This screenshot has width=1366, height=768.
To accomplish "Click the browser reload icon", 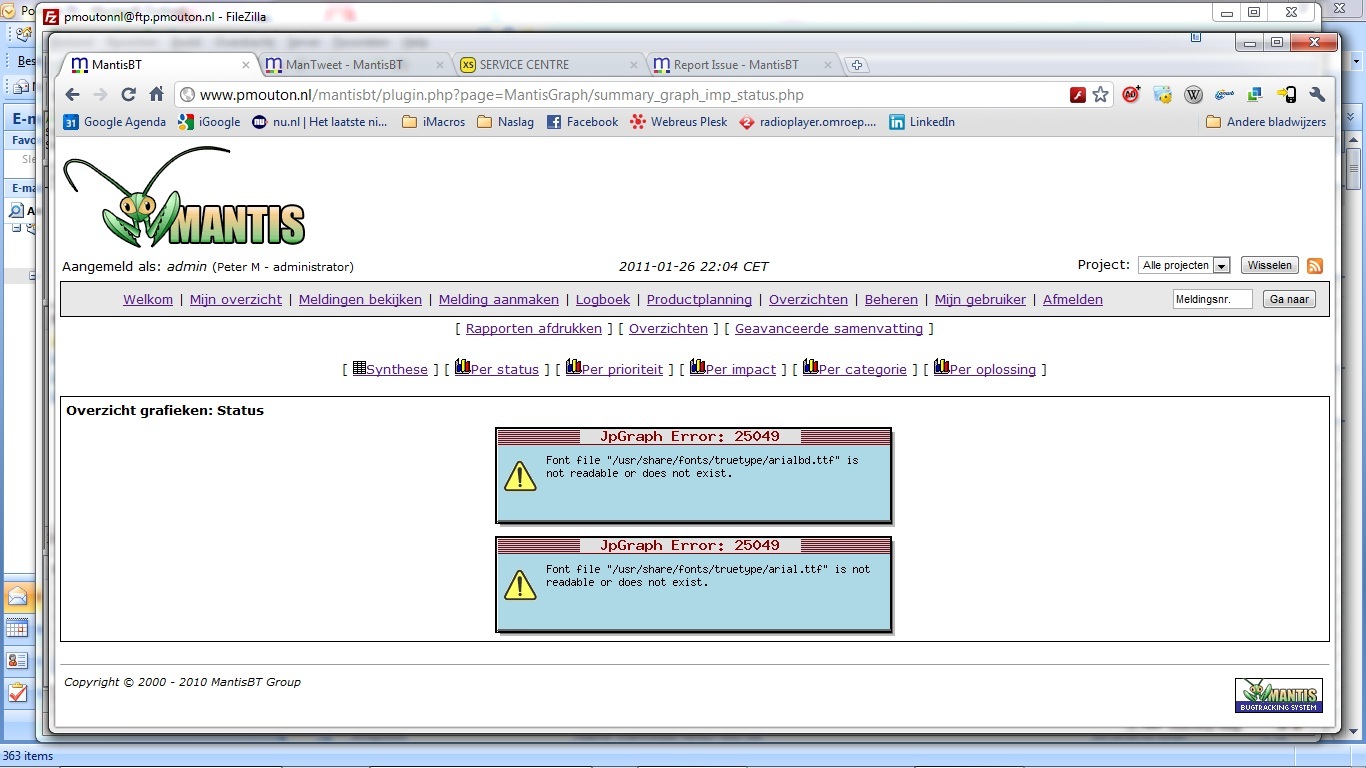I will pyautogui.click(x=128, y=95).
